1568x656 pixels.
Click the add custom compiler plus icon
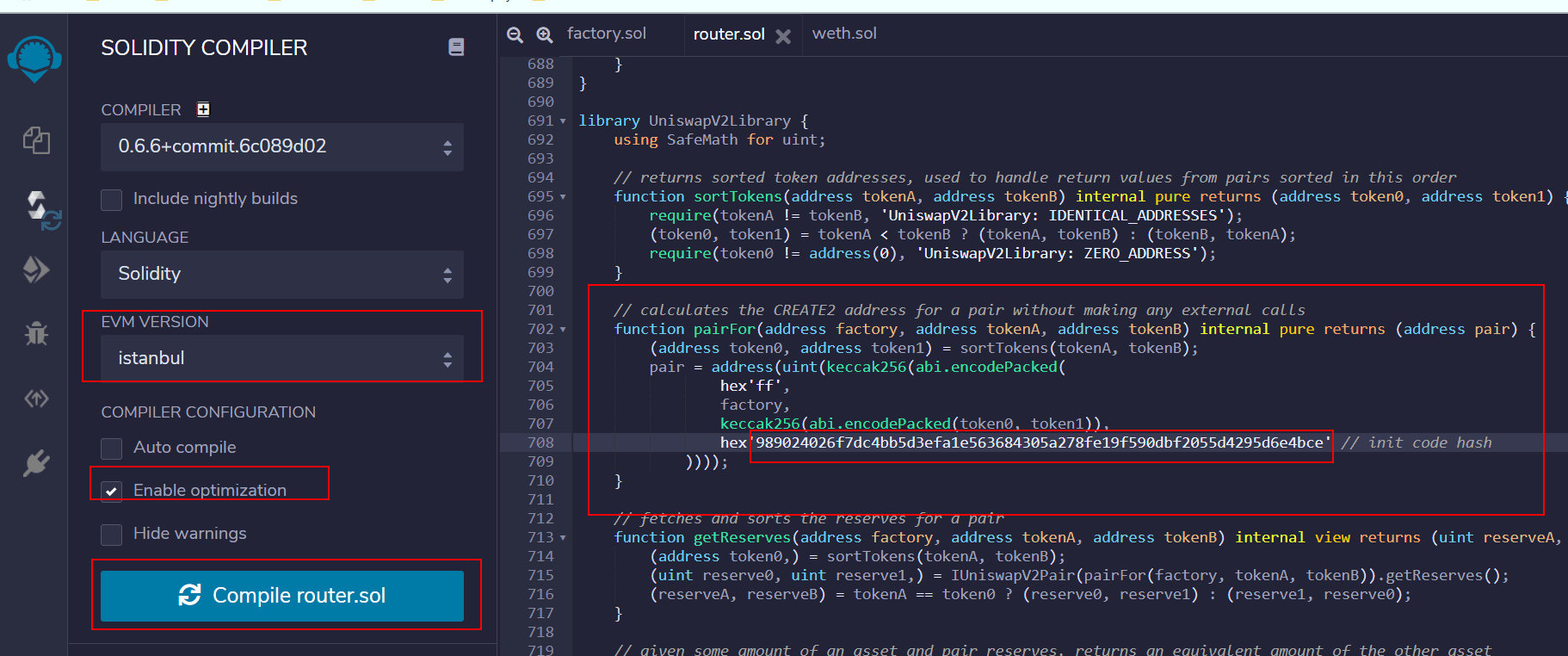(203, 109)
